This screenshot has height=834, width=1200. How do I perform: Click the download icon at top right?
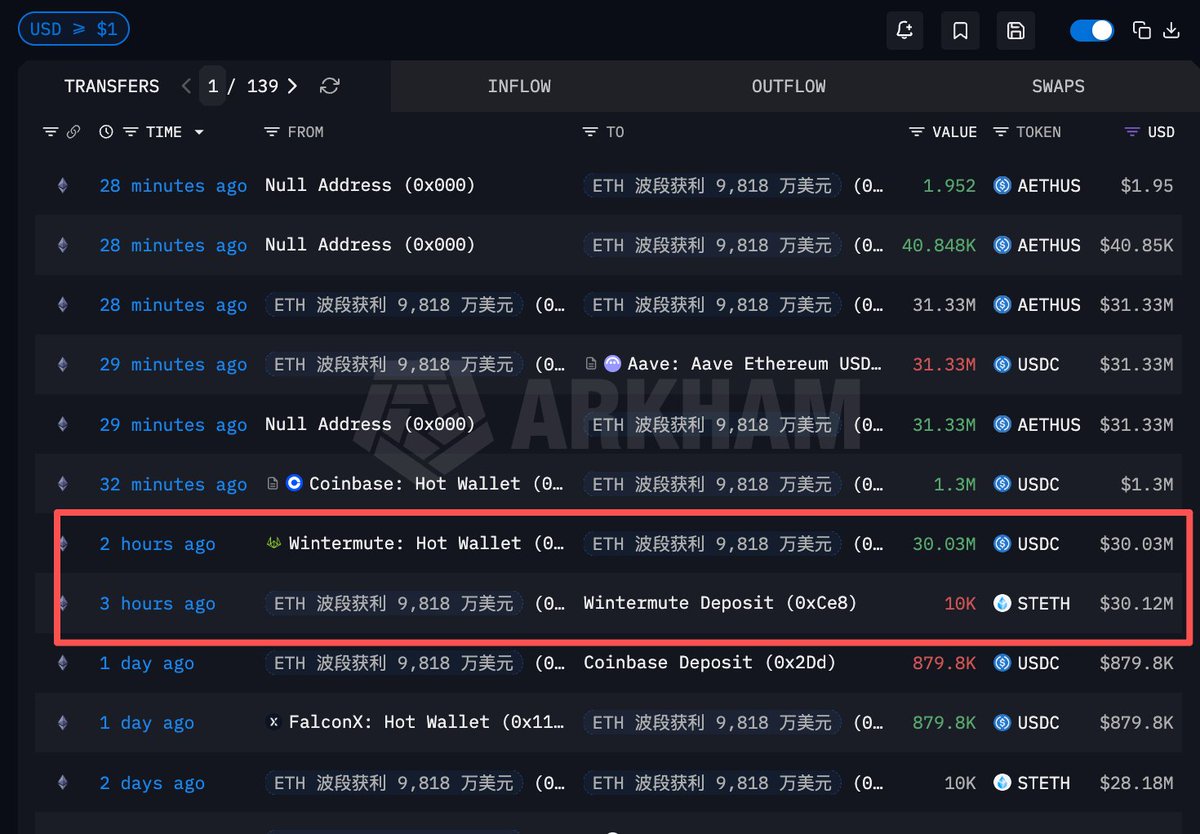pyautogui.click(x=1172, y=30)
